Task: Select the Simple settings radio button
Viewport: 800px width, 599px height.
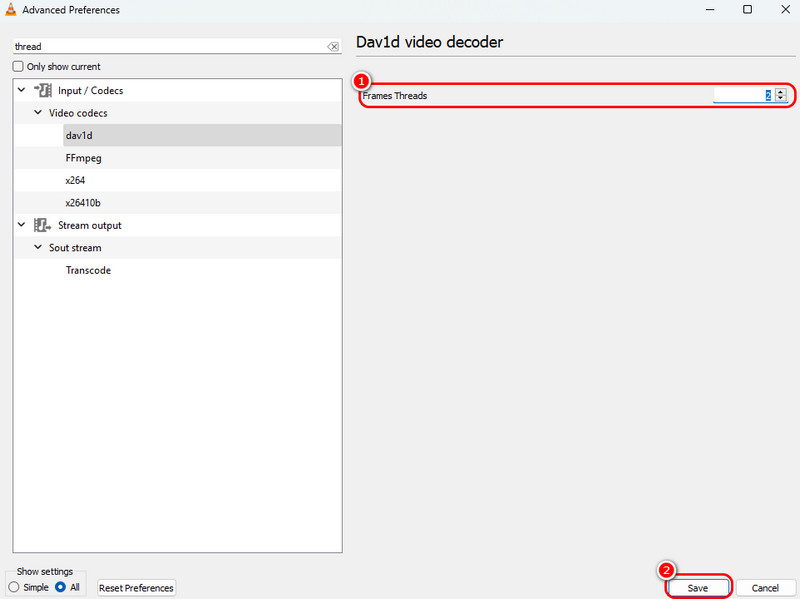Action: (x=14, y=587)
